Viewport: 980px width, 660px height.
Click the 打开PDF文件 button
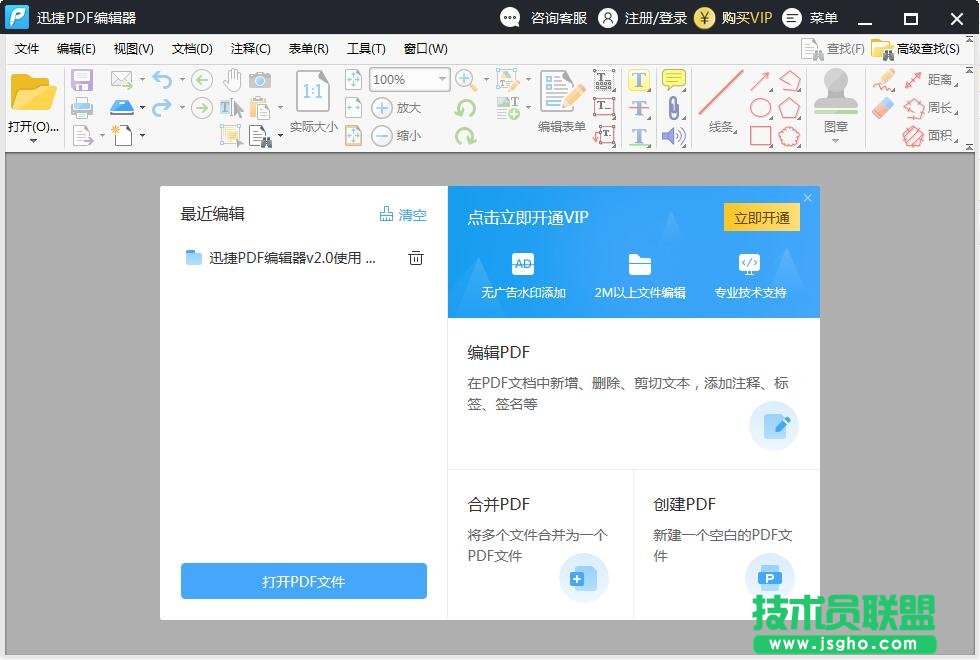tap(303, 581)
